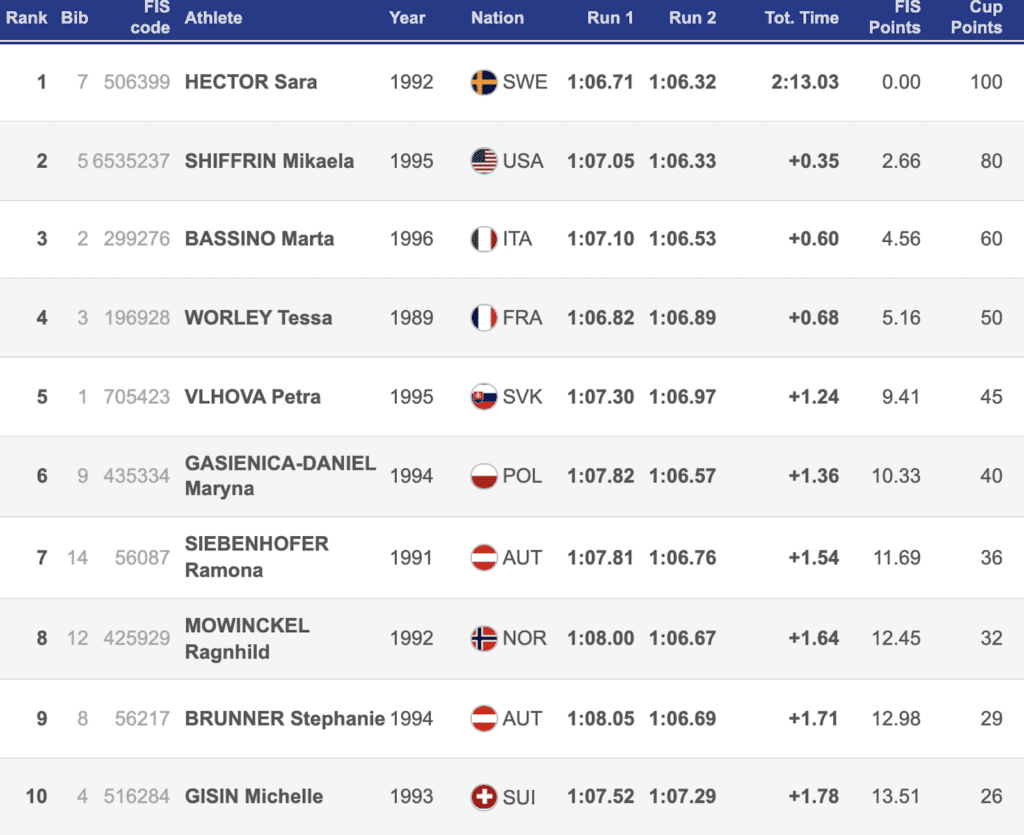Image resolution: width=1024 pixels, height=835 pixels.
Task: Sort by the Rank column header
Action: pos(27,18)
